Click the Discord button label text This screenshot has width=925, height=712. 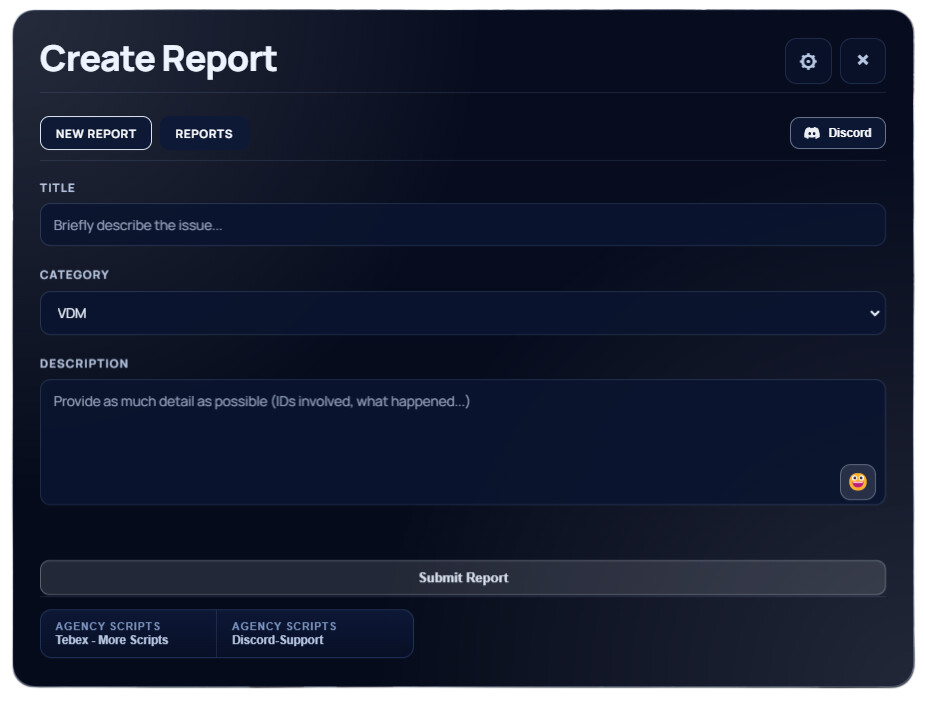pos(849,133)
